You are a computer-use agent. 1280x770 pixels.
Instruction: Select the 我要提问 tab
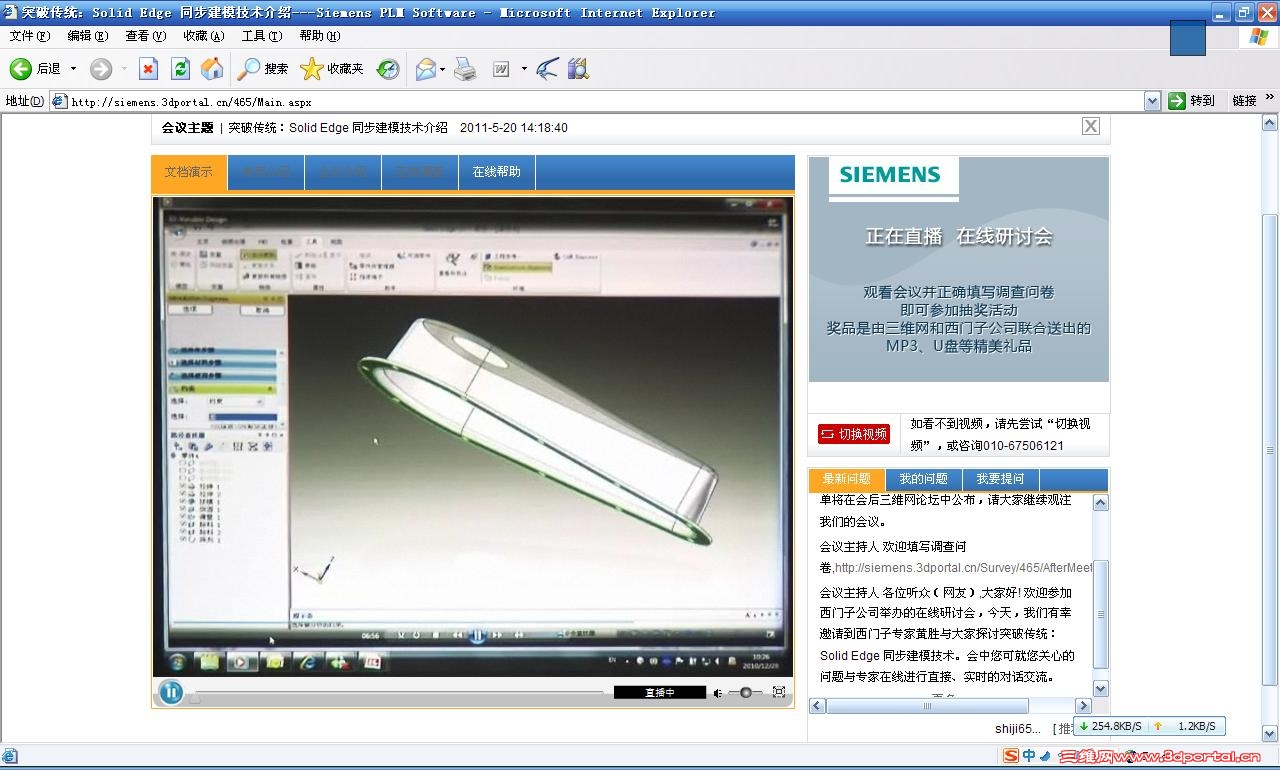point(1001,479)
